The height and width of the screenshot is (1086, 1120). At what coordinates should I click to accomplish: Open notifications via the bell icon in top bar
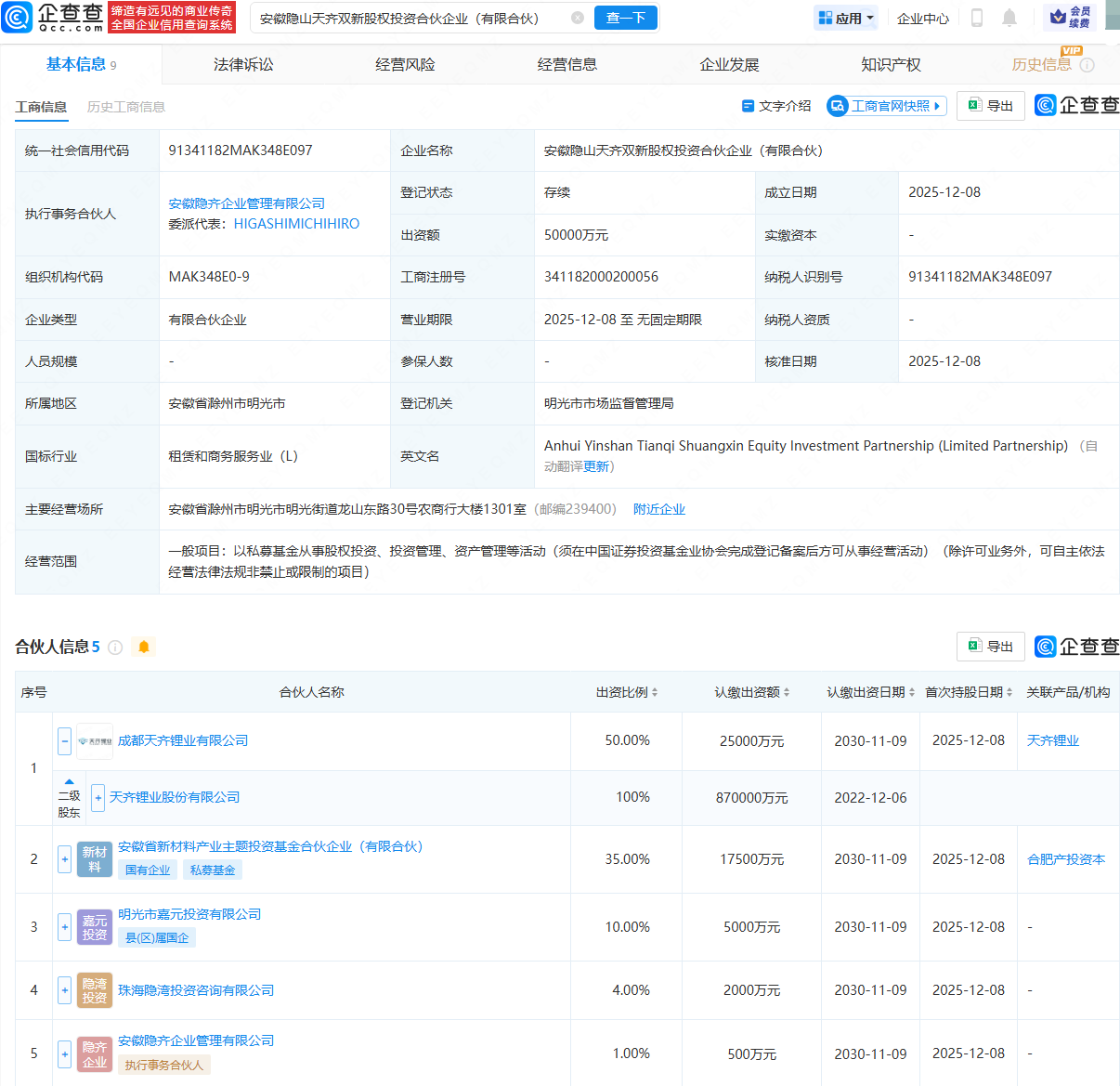[x=1009, y=18]
